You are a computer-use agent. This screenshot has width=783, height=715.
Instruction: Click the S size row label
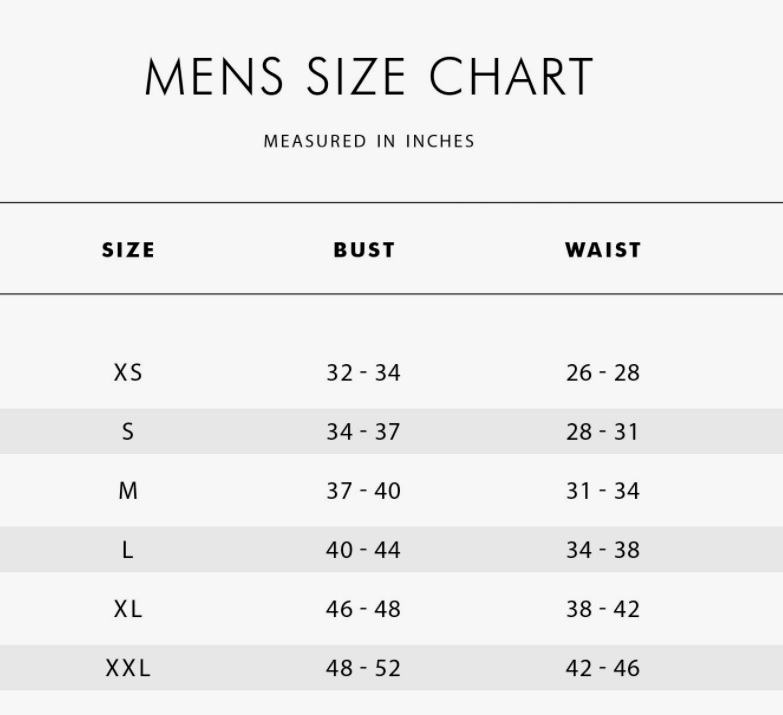[x=128, y=432]
